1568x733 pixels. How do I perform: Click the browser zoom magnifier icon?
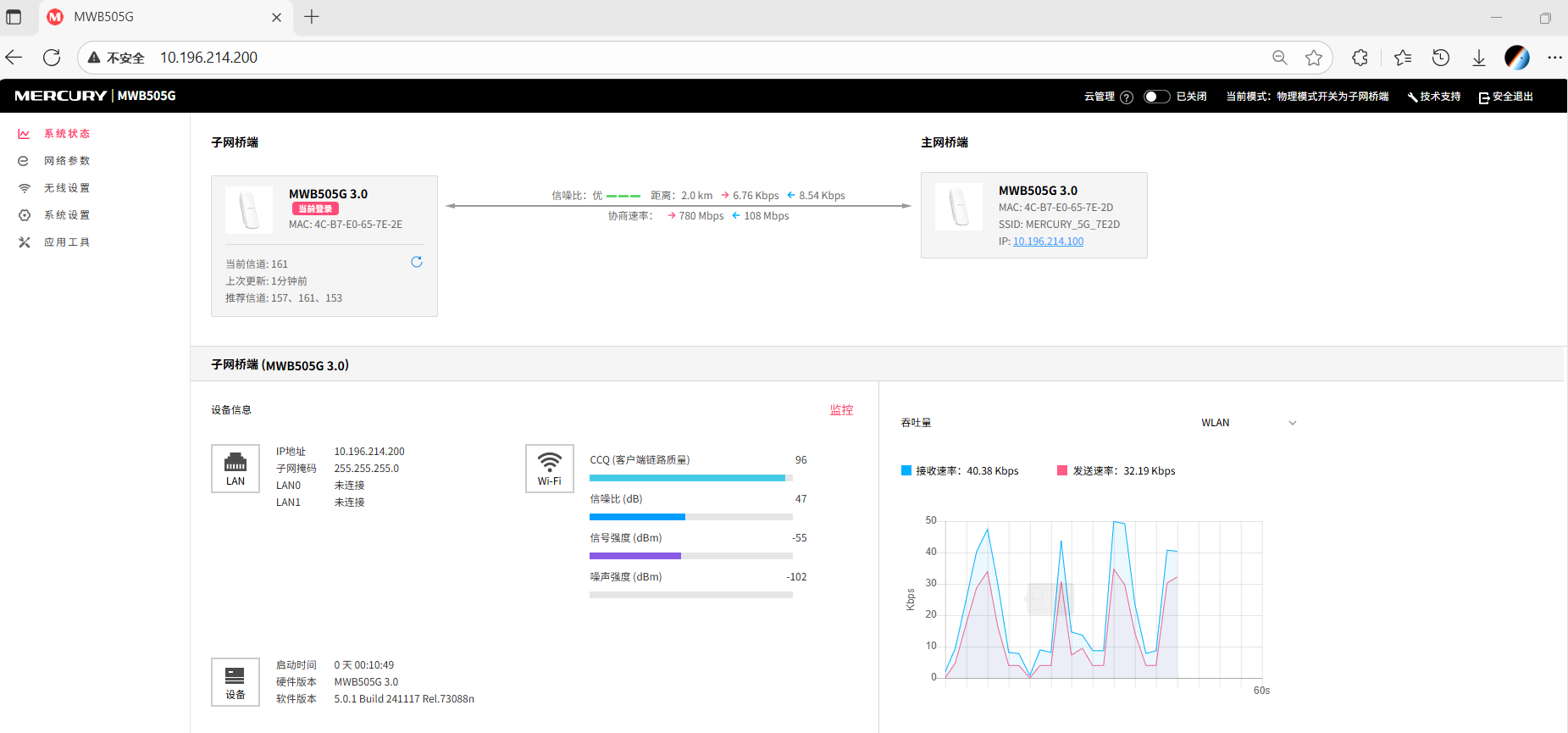(x=1280, y=58)
